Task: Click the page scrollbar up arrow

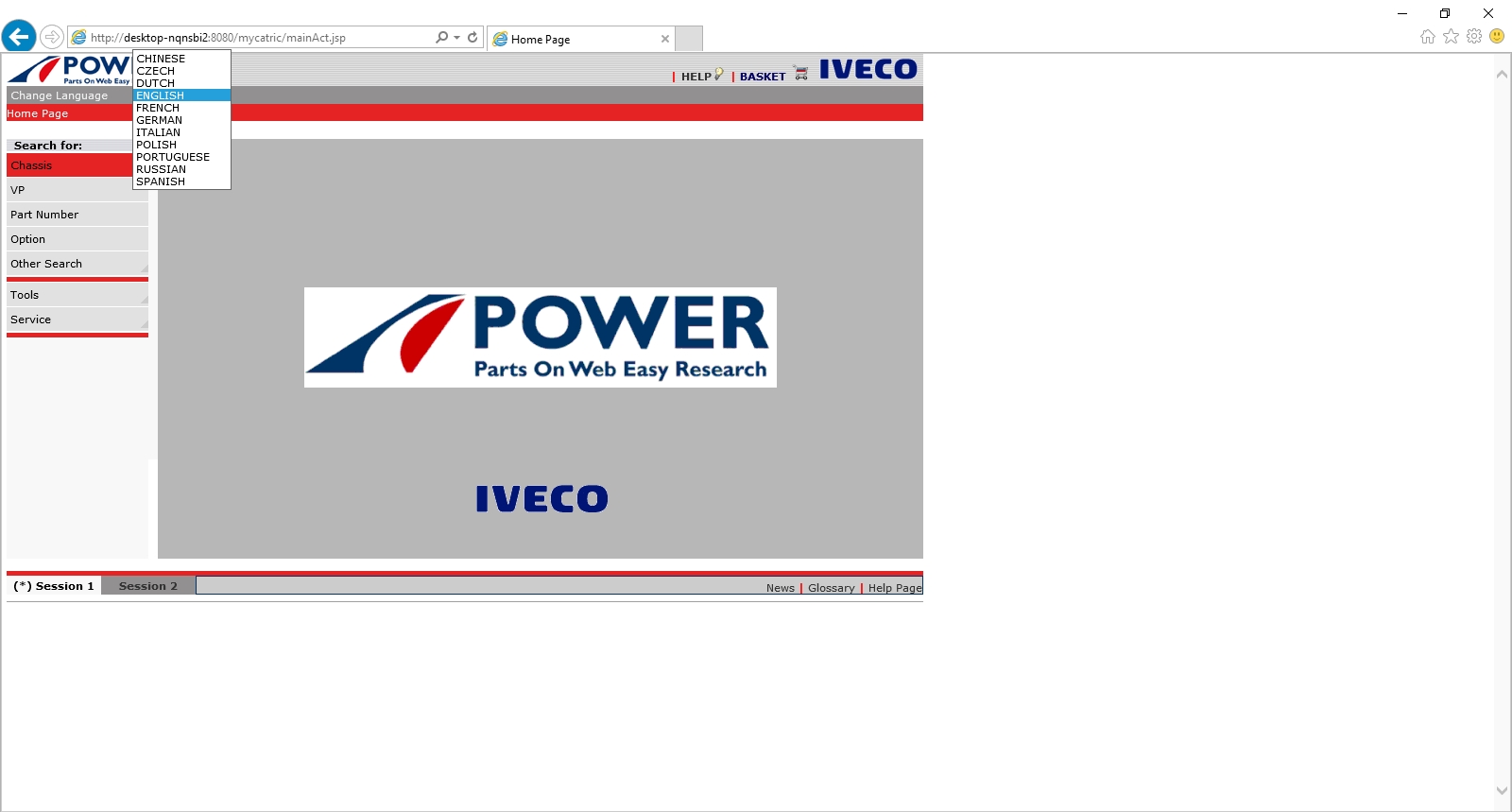Action: [x=1502, y=74]
